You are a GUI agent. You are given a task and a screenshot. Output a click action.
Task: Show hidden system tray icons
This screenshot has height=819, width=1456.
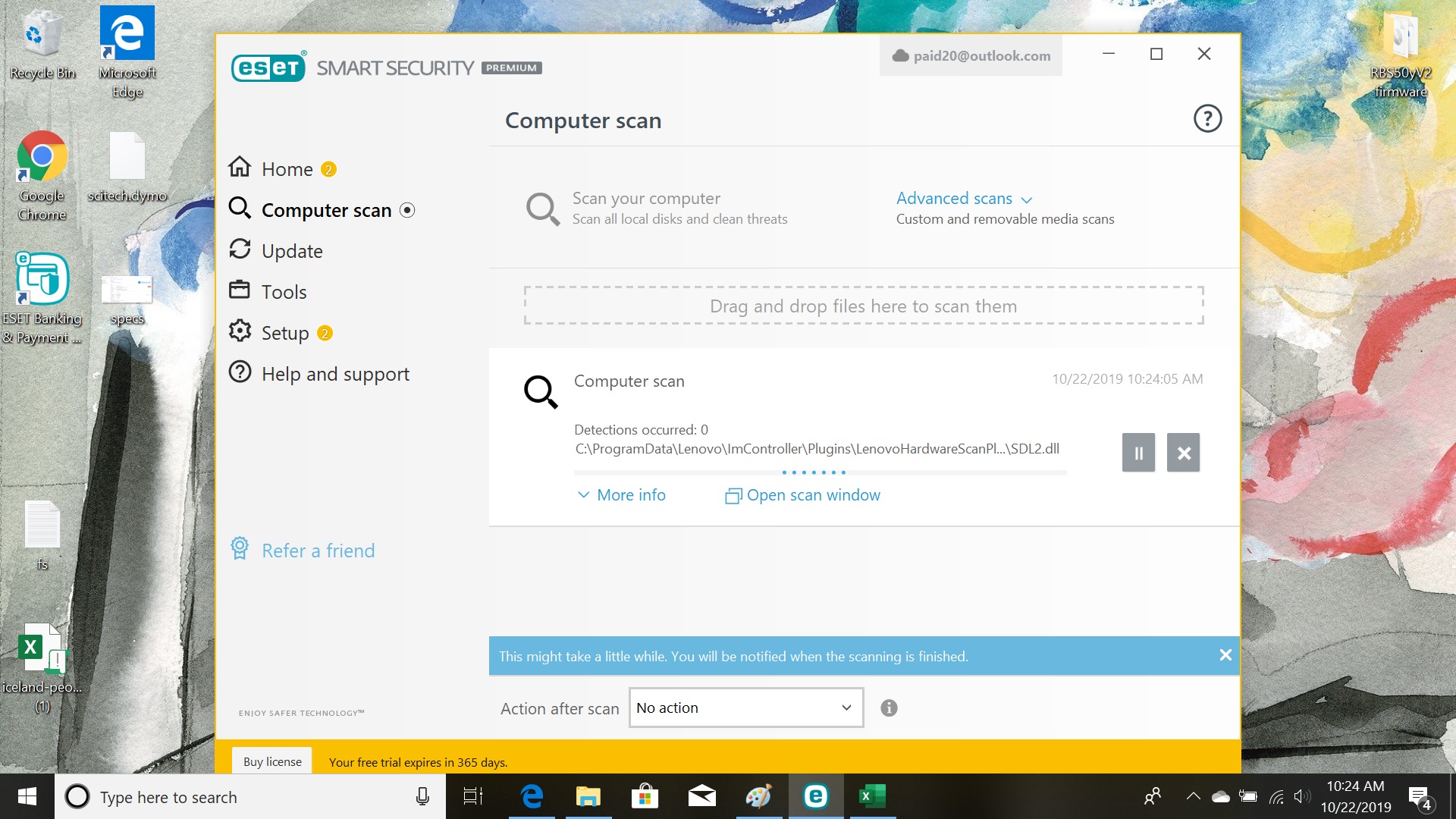1193,796
